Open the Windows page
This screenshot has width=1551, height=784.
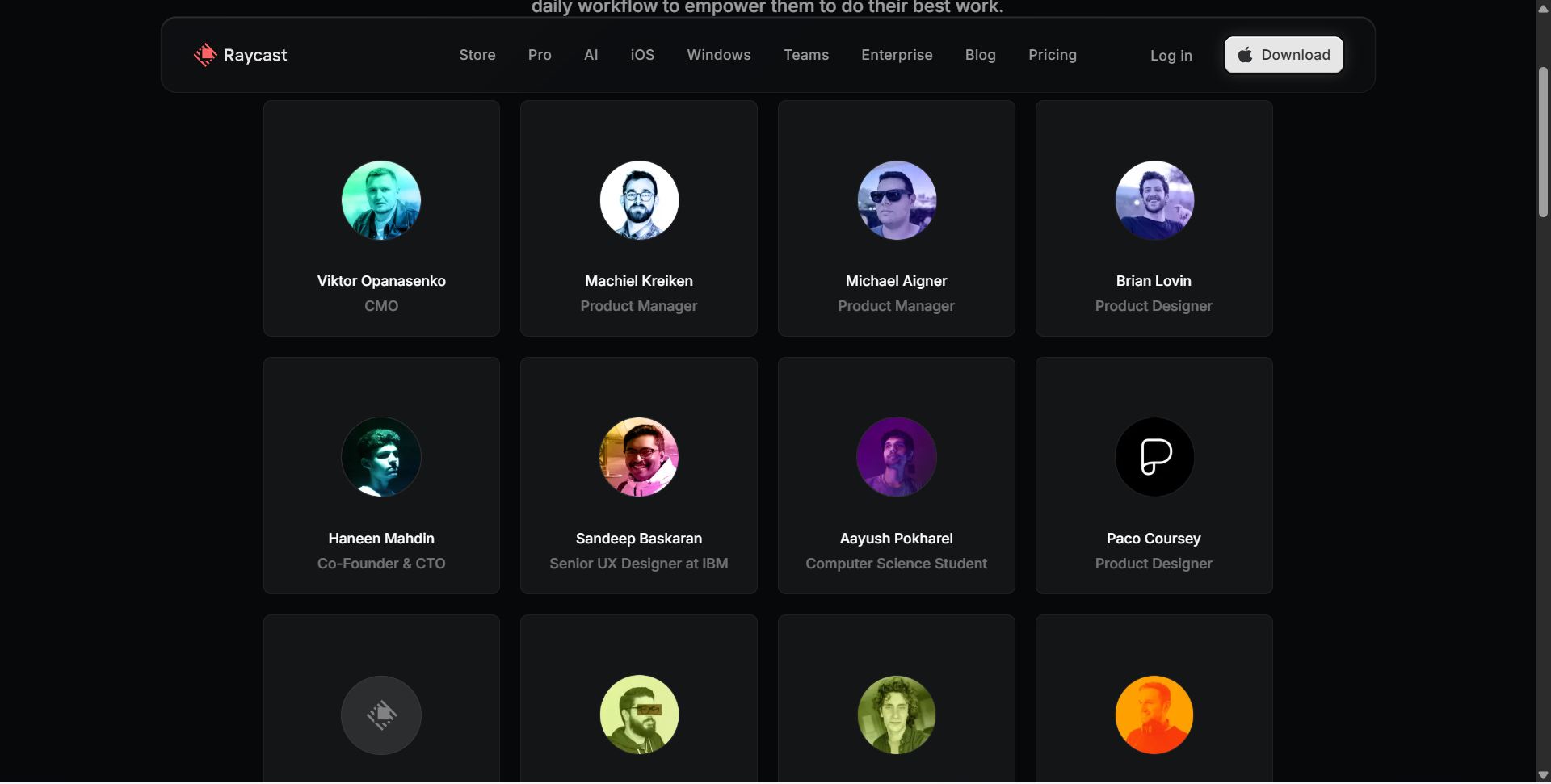[719, 55]
